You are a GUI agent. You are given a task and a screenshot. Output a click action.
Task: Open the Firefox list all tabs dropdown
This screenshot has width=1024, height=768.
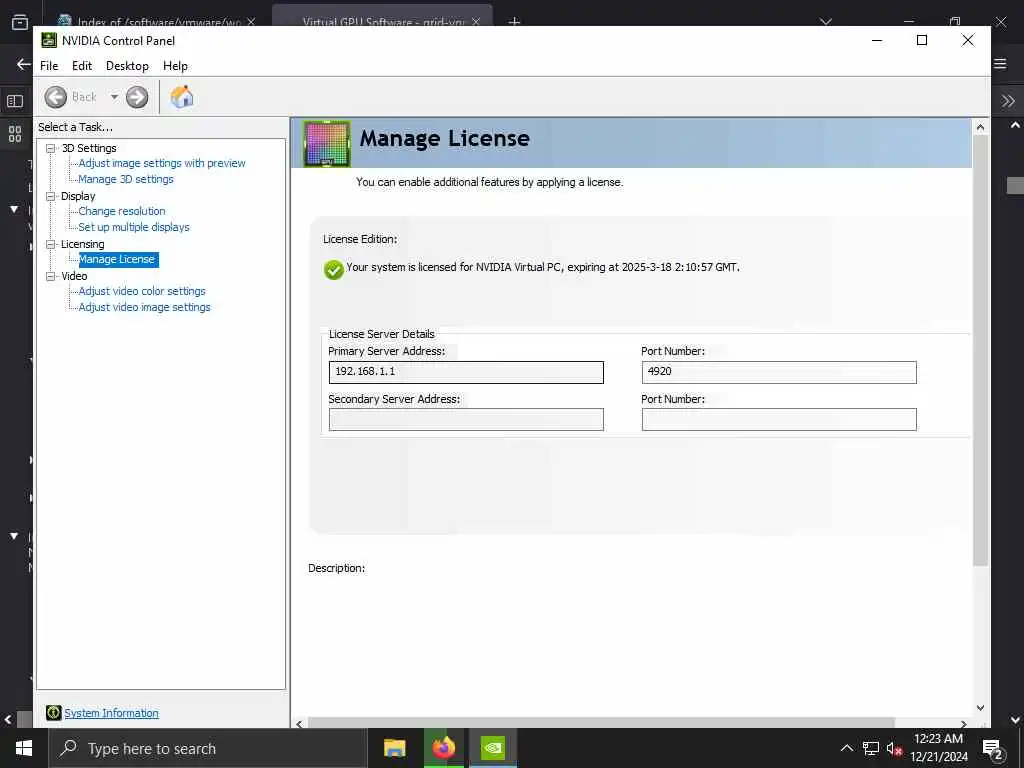pyautogui.click(x=826, y=22)
